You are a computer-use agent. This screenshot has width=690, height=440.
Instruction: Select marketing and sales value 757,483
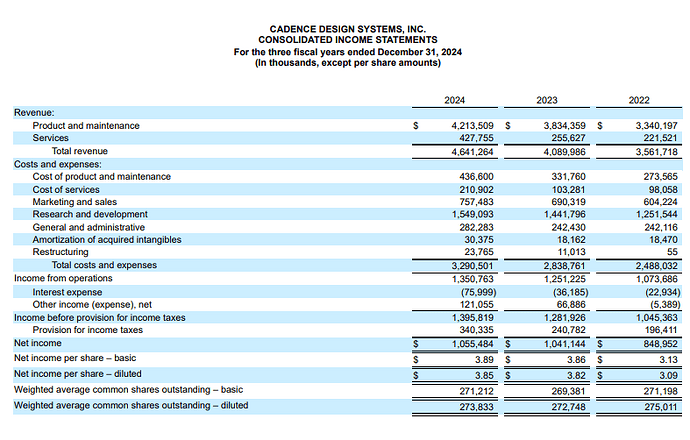pos(477,202)
